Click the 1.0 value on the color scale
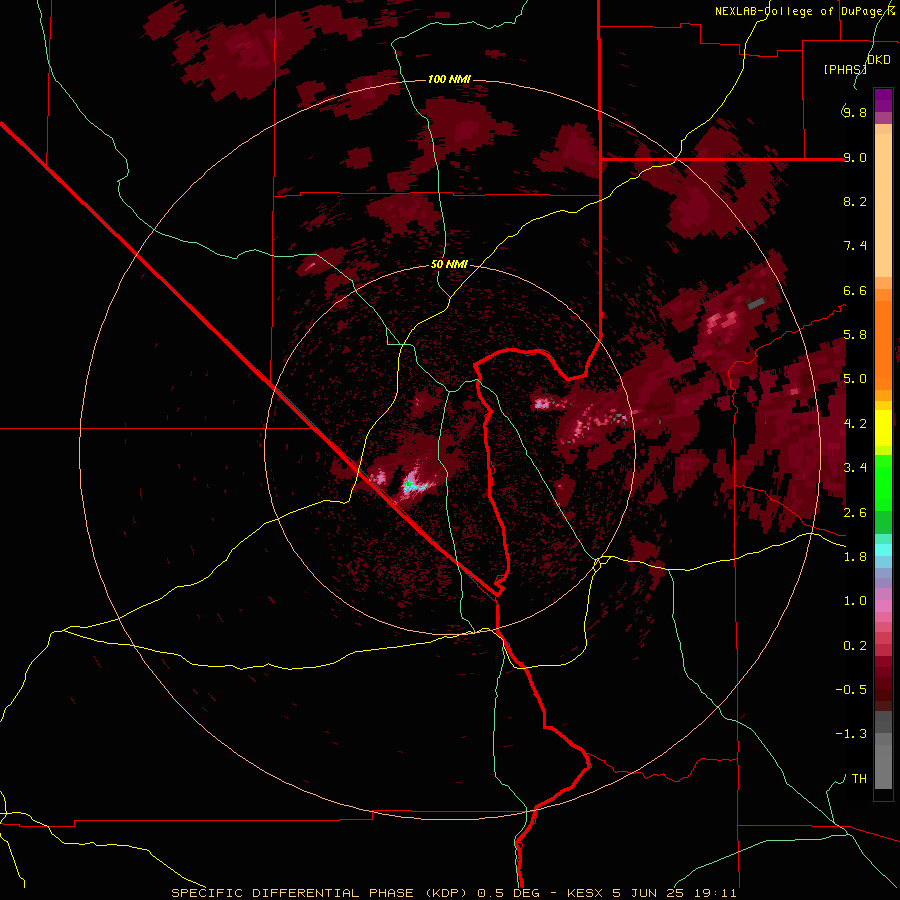Screen dimensions: 900x900 pyautogui.click(x=855, y=601)
